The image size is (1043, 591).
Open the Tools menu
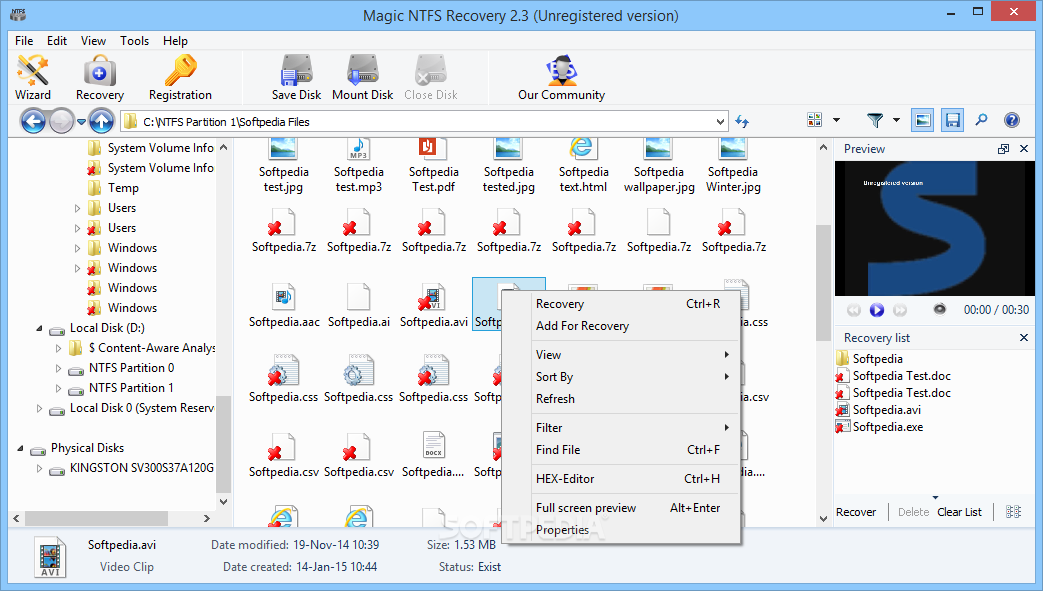[134, 41]
